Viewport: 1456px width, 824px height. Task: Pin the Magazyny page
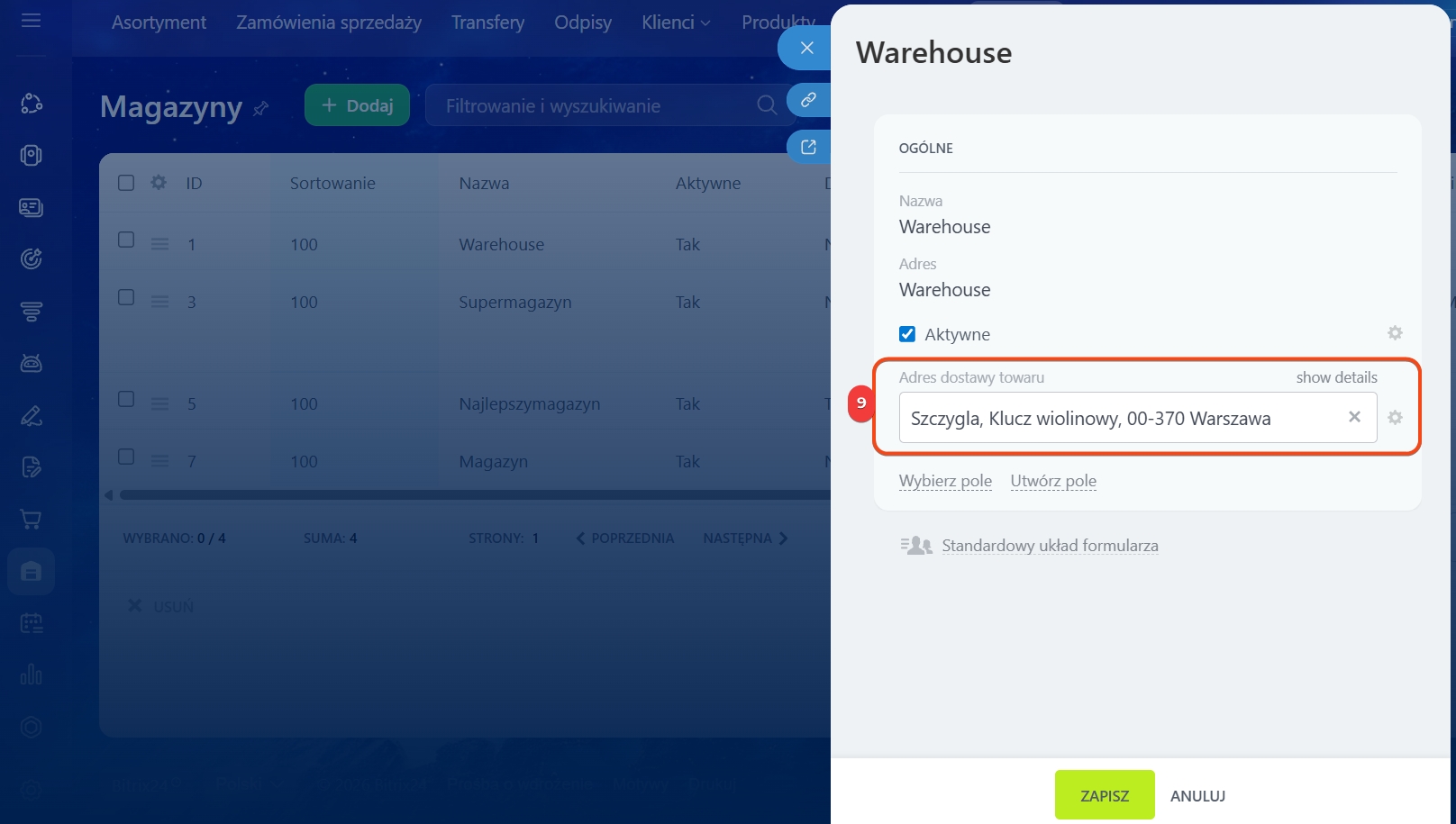[261, 109]
